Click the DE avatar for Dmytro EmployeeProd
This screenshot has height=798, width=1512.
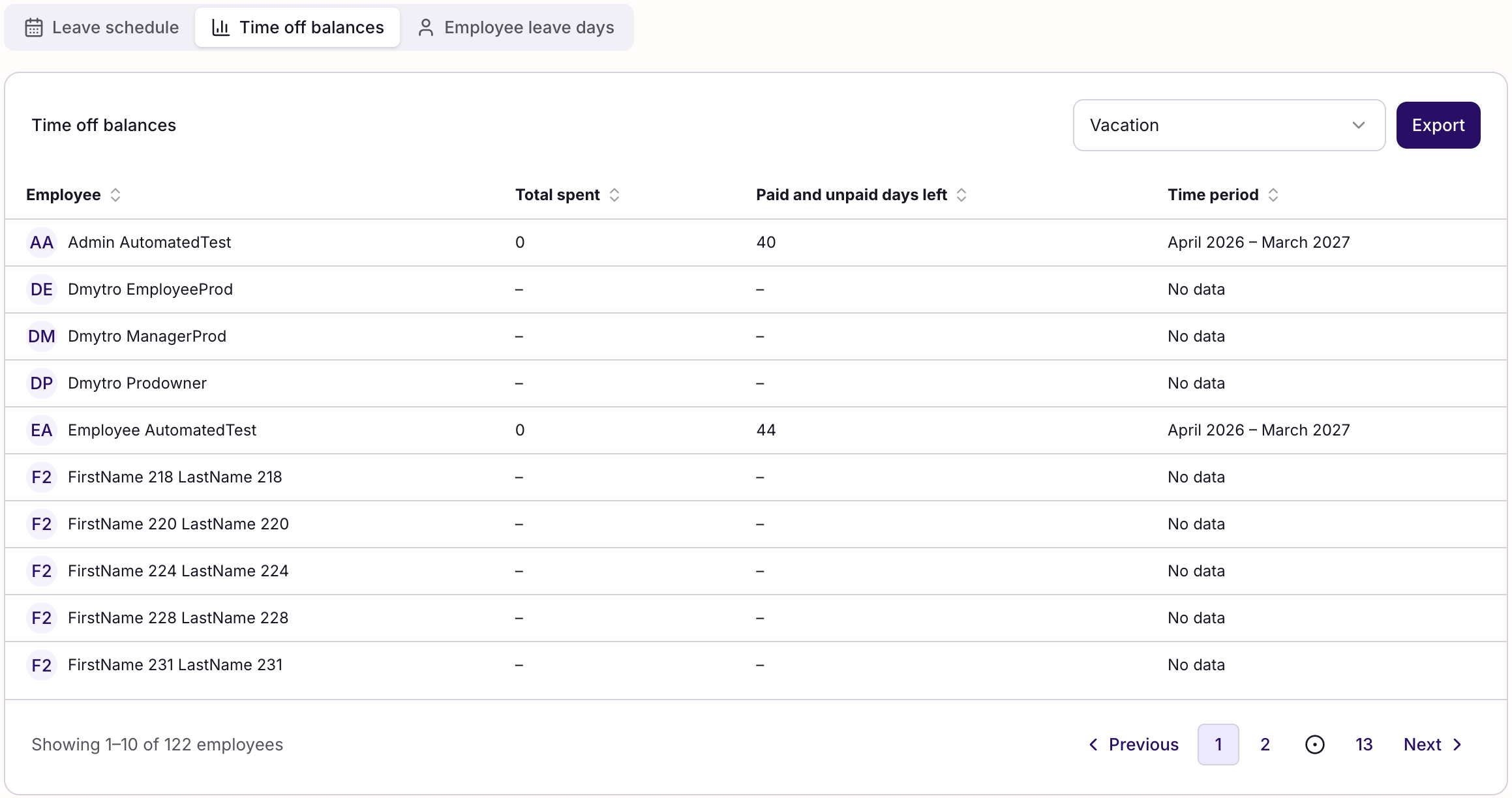[x=42, y=289]
